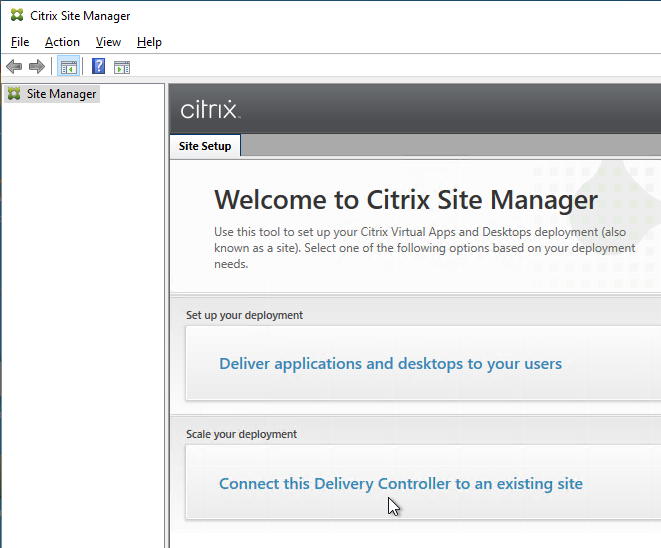
Task: Click the Site Manager node icon
Action: (x=14, y=94)
